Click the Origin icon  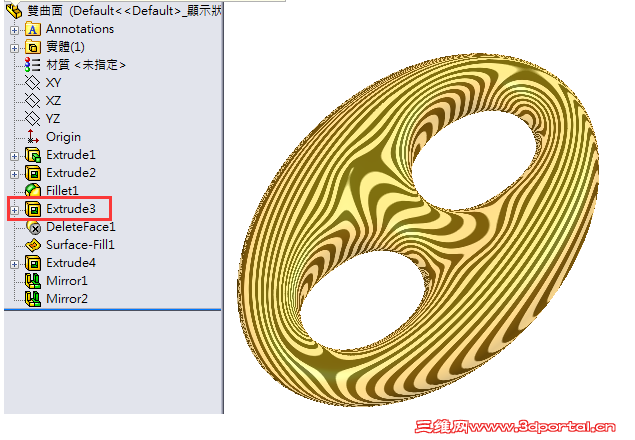pyautogui.click(x=32, y=137)
